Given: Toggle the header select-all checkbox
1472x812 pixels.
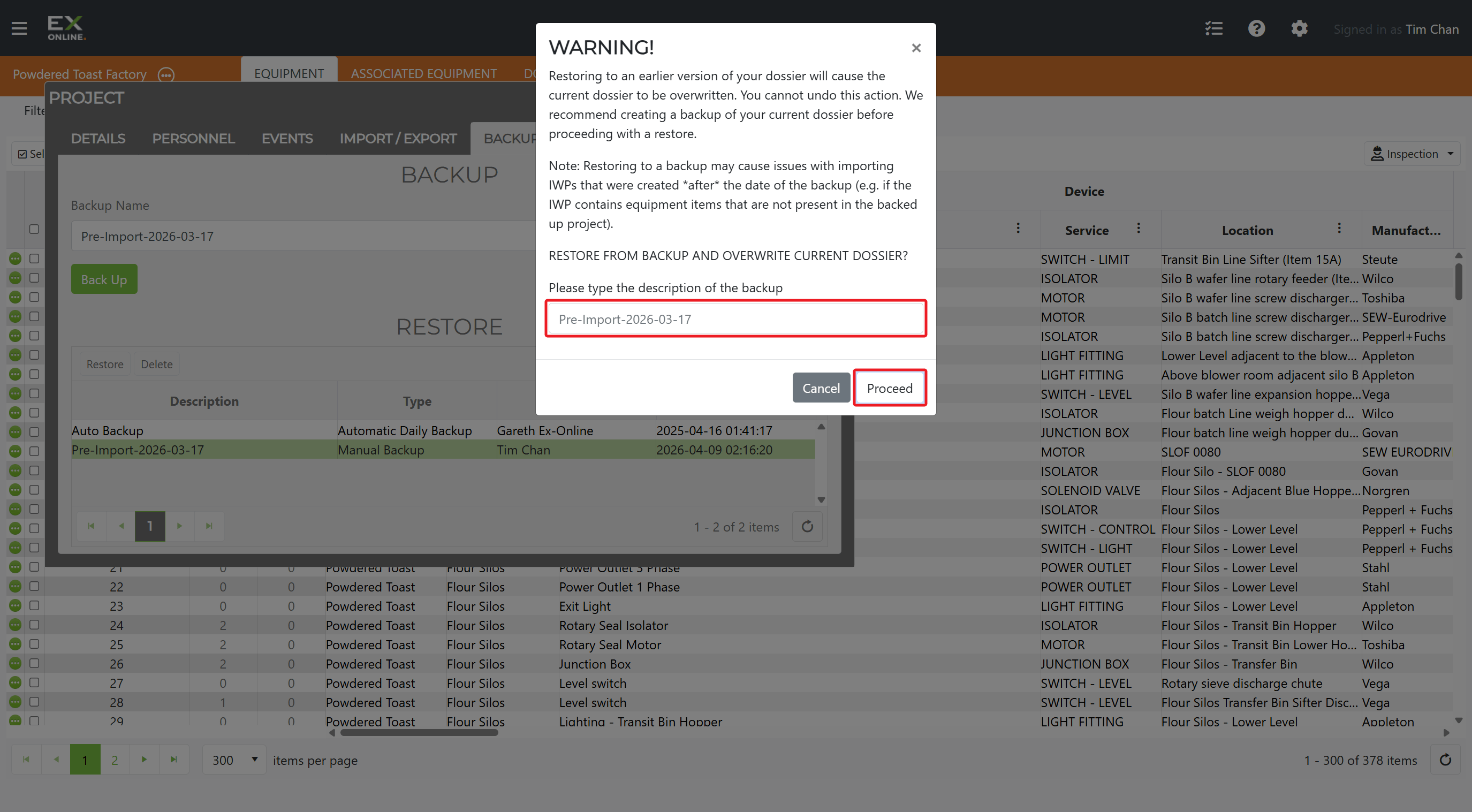Looking at the screenshot, I should (34, 229).
